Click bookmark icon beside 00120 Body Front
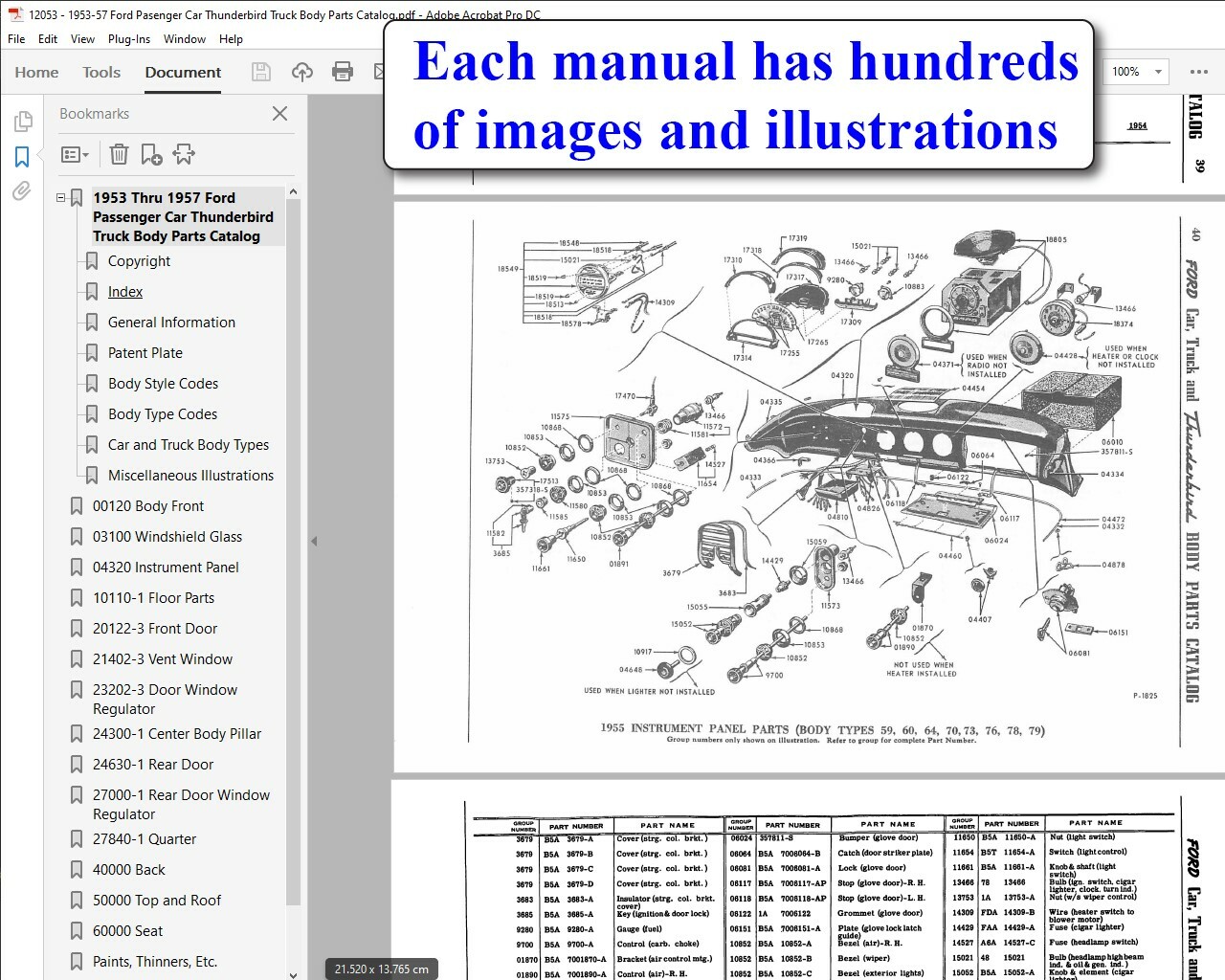Screen dimensions: 1225x980 click(77, 506)
